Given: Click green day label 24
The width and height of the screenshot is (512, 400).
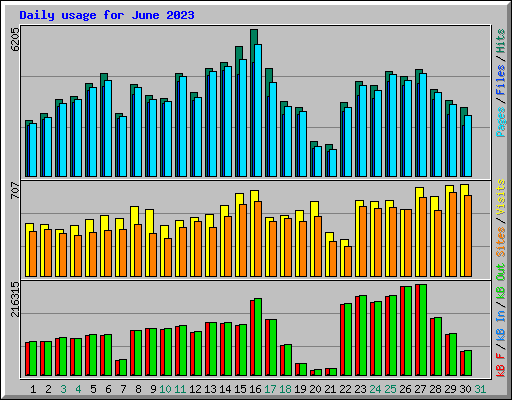Looking at the screenshot, I should 375,389.
